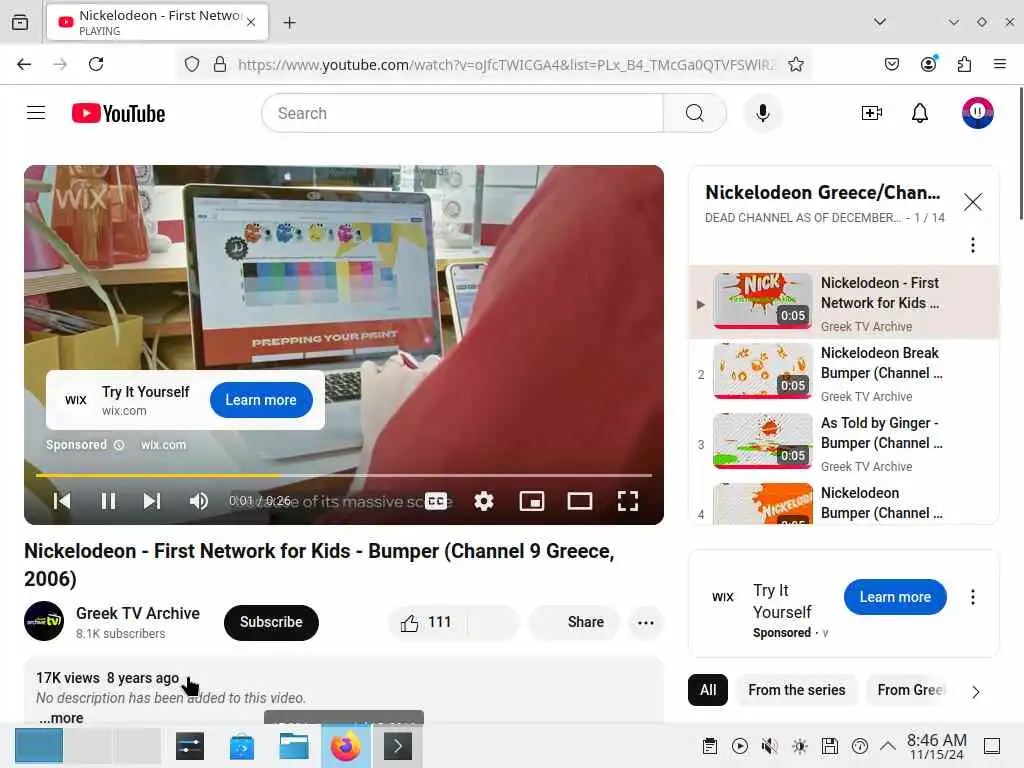This screenshot has height=768, width=1024.
Task: Play As Told by Ginger Bumper playlist item
Action: click(x=844, y=443)
